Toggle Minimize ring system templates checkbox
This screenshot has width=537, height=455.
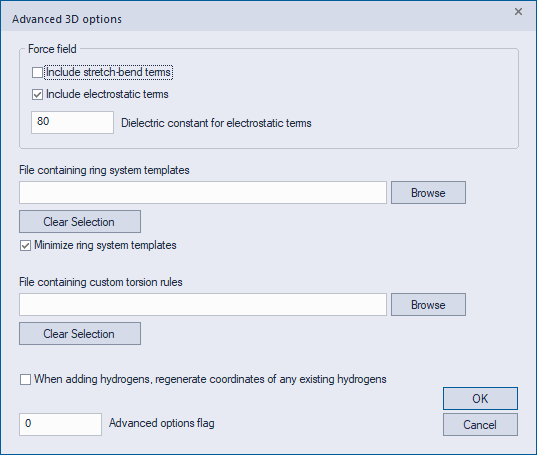(25, 245)
